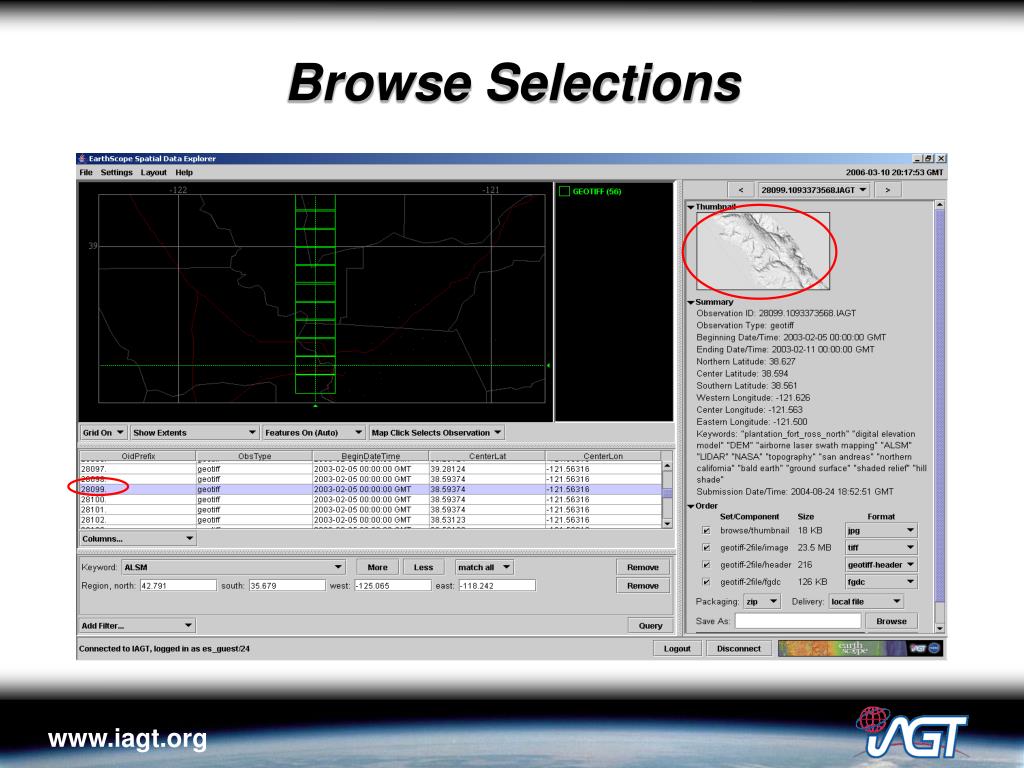Open the Columns... dropdown
The width and height of the screenshot is (1024, 768).
[138, 539]
